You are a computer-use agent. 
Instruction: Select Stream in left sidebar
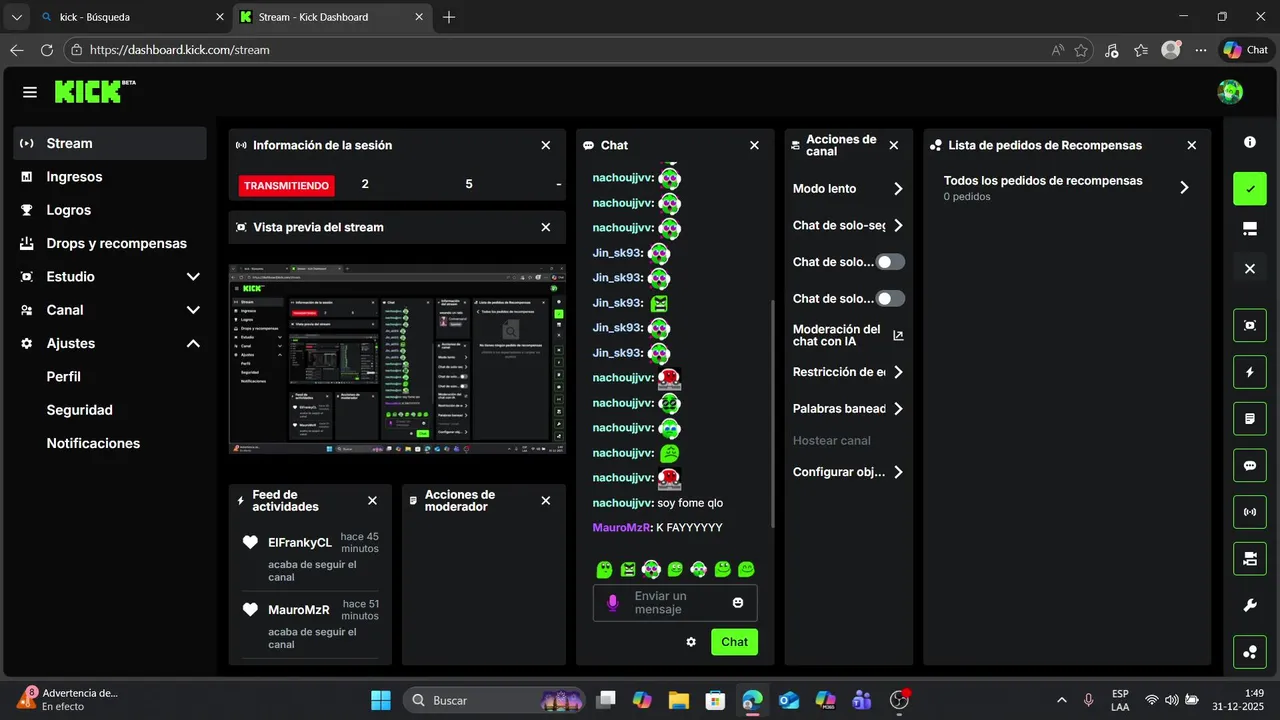point(110,143)
